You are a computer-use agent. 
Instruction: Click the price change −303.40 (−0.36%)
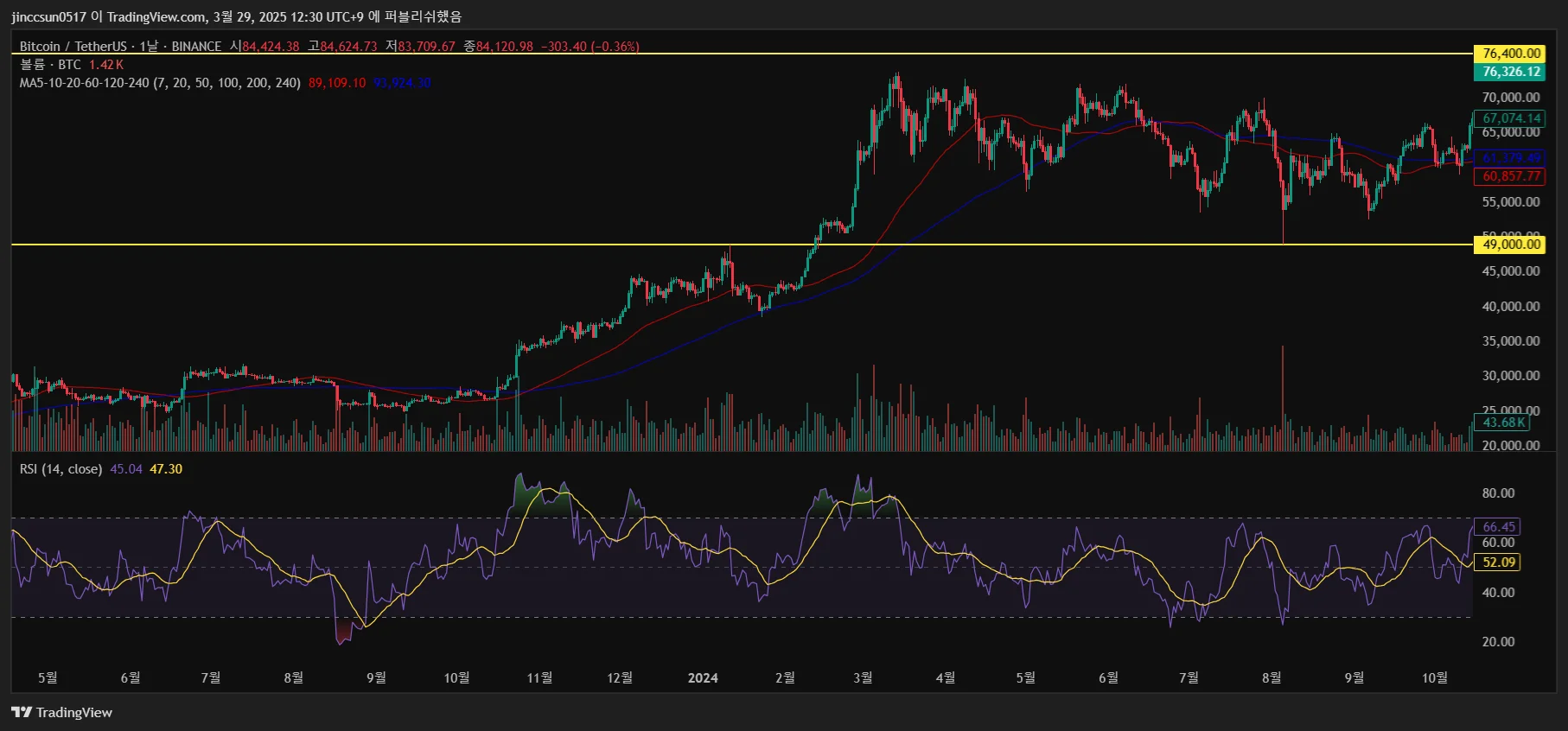coord(590,47)
